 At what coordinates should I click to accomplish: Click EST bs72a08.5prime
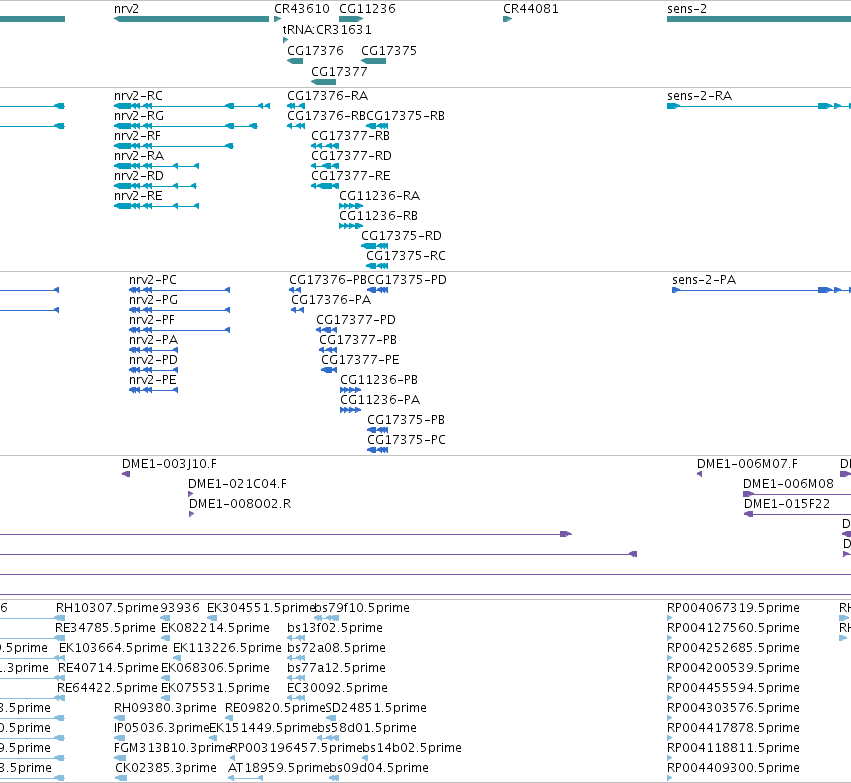[336, 648]
